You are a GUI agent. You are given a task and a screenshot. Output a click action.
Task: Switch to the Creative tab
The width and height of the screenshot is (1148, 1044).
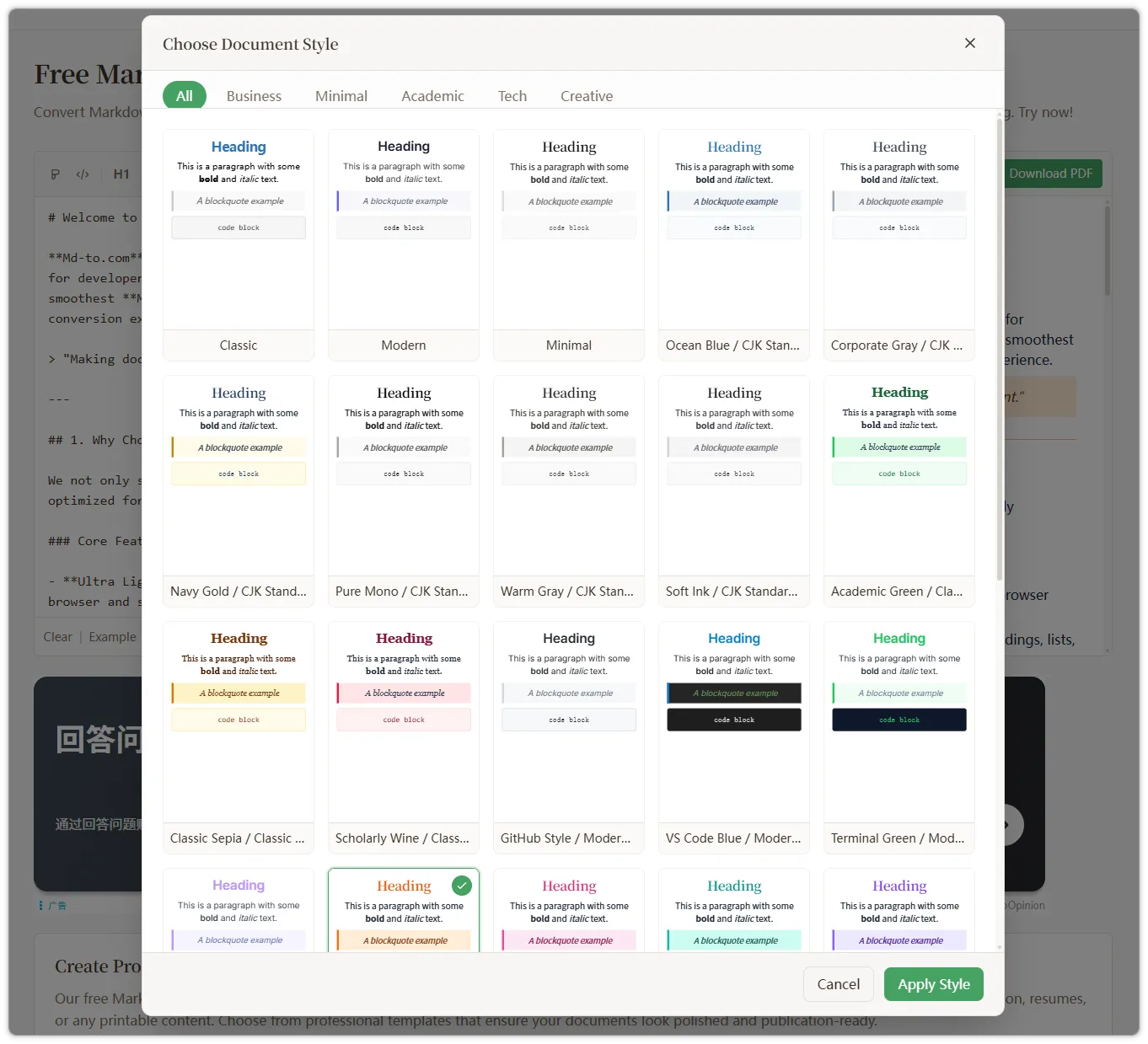click(586, 96)
